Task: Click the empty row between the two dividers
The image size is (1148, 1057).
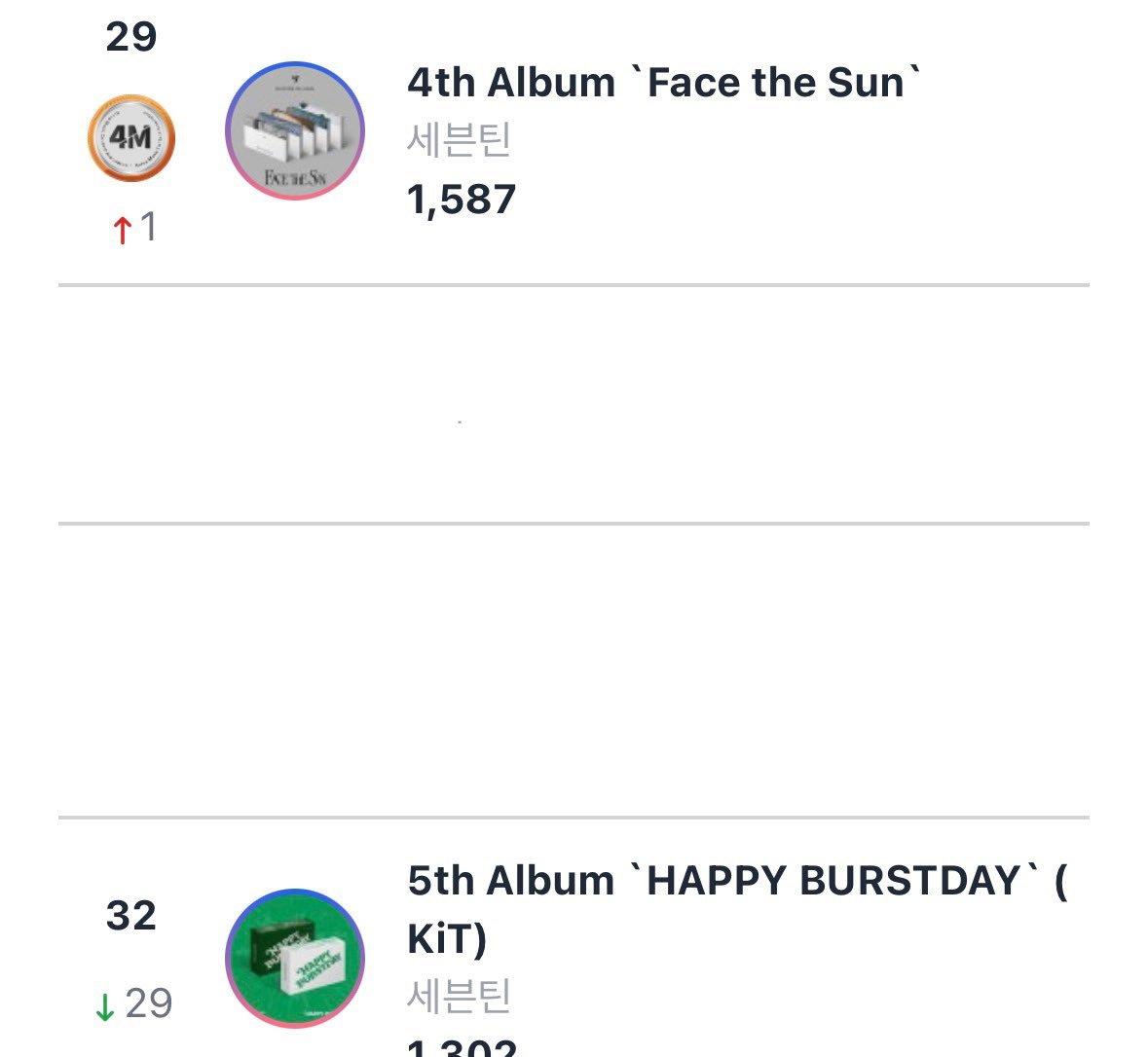Action: click(574, 404)
